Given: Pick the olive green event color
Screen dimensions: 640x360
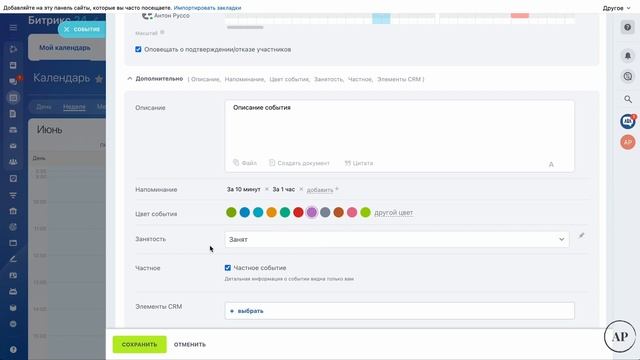Looking at the screenshot, I should (x=231, y=212).
